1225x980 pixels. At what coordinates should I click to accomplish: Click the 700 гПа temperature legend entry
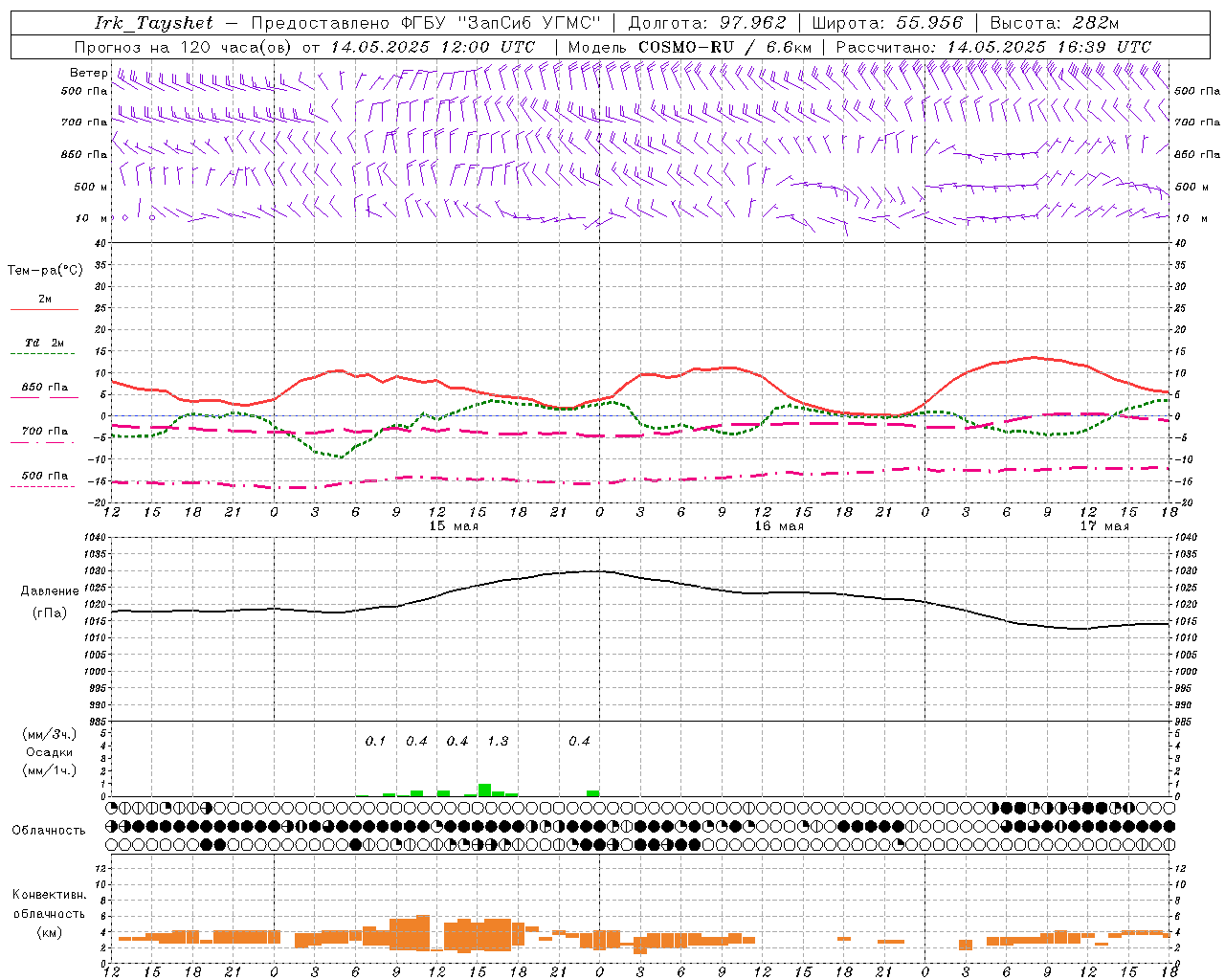(45, 431)
